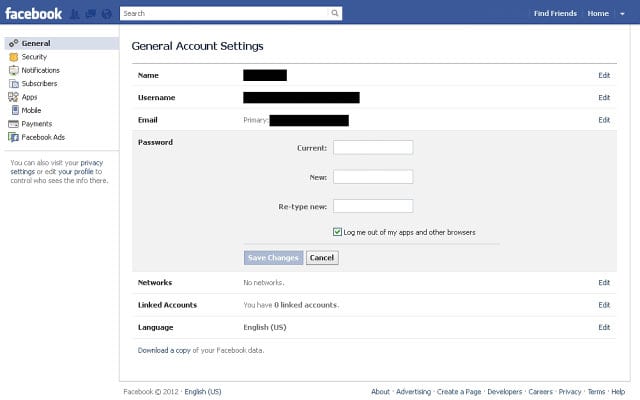Click Save Changes button
The width and height of the screenshot is (640, 400).
click(x=273, y=258)
